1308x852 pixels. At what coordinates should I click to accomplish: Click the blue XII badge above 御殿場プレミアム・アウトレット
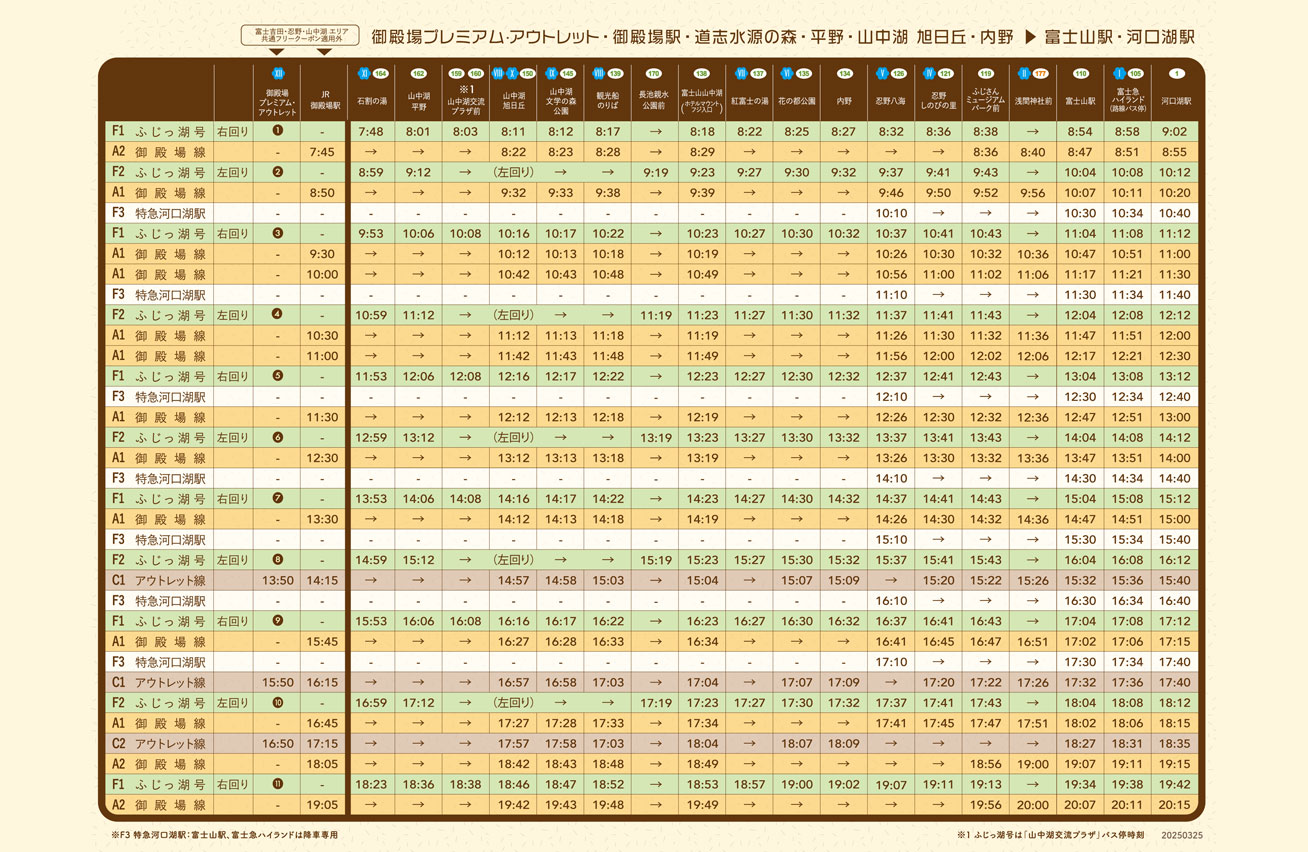tap(277, 74)
